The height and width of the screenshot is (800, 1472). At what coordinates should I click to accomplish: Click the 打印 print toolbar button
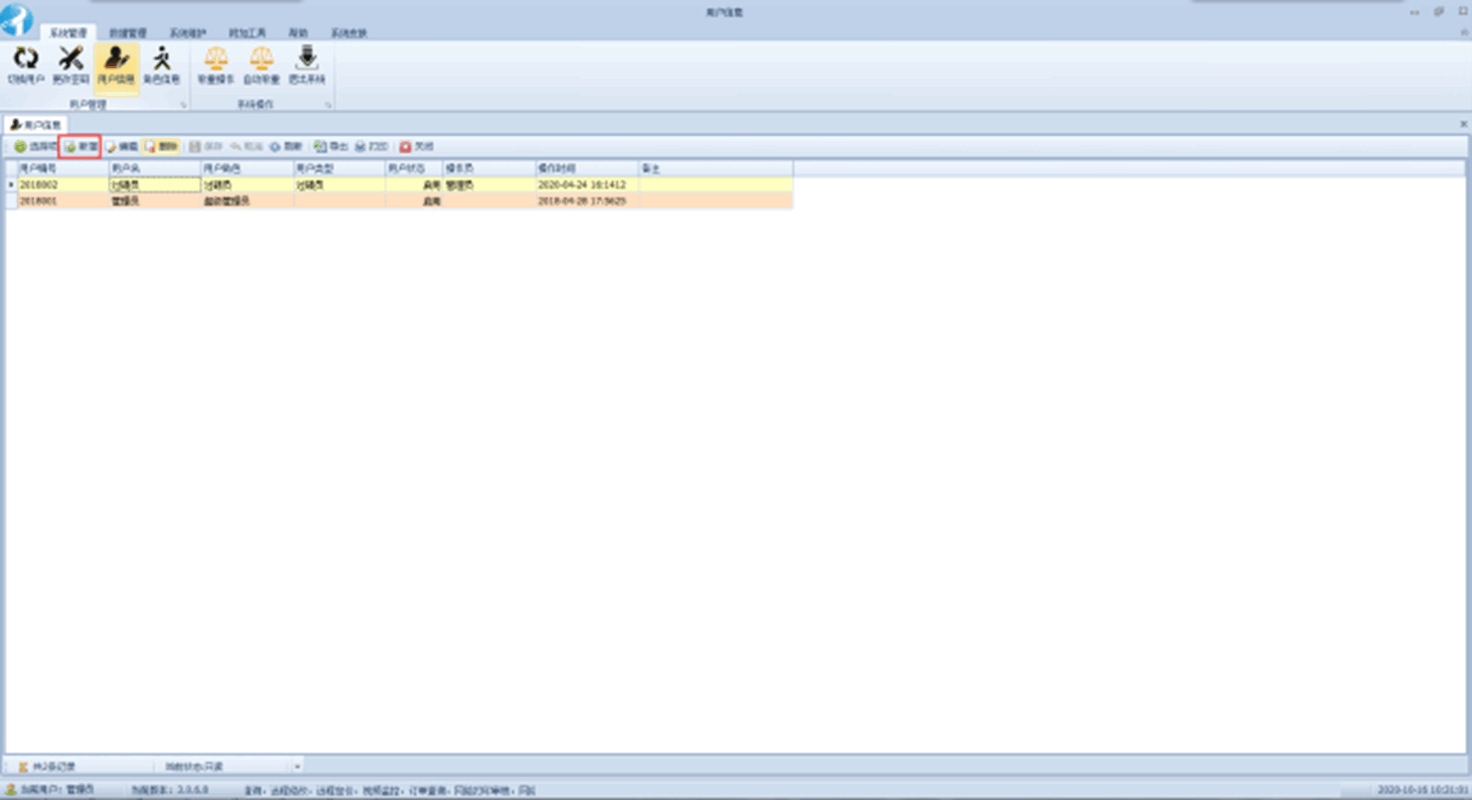click(x=371, y=147)
